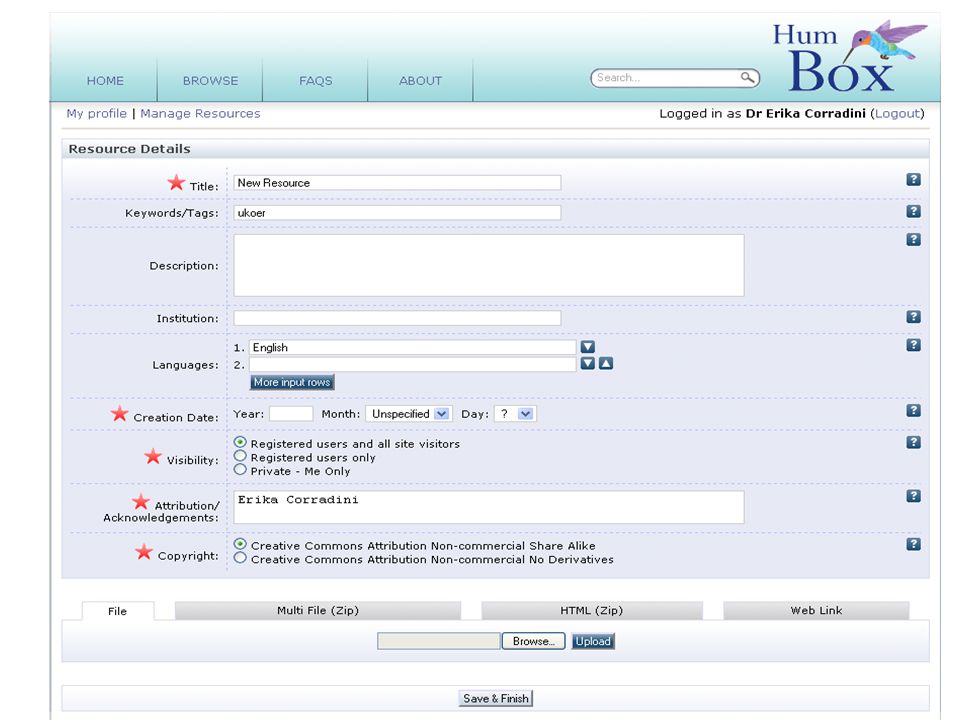Screen dimensions: 960x720
Task: Click the empty Institution field
Action: pos(397,318)
